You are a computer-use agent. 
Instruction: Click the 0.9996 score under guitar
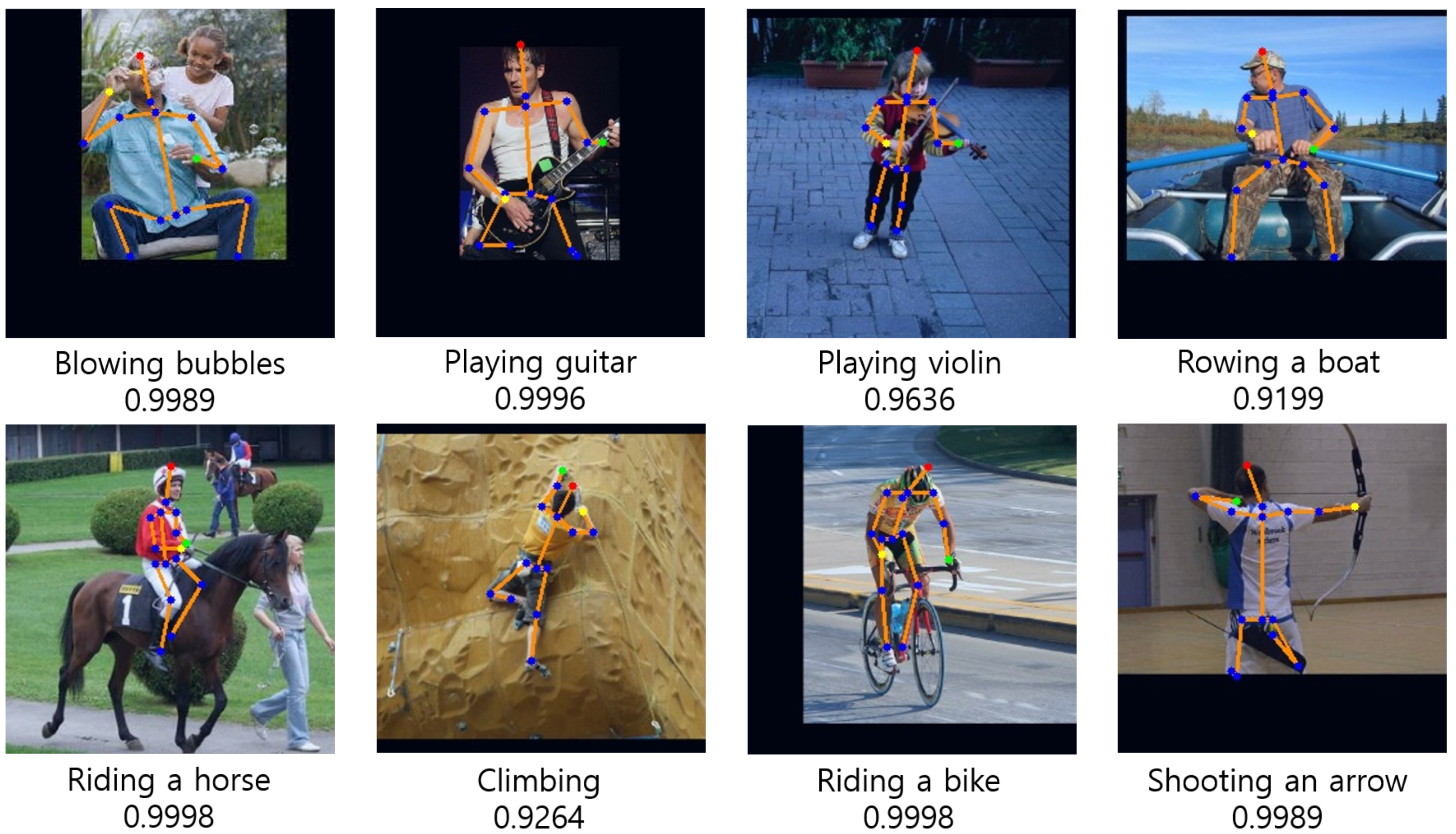click(x=540, y=399)
